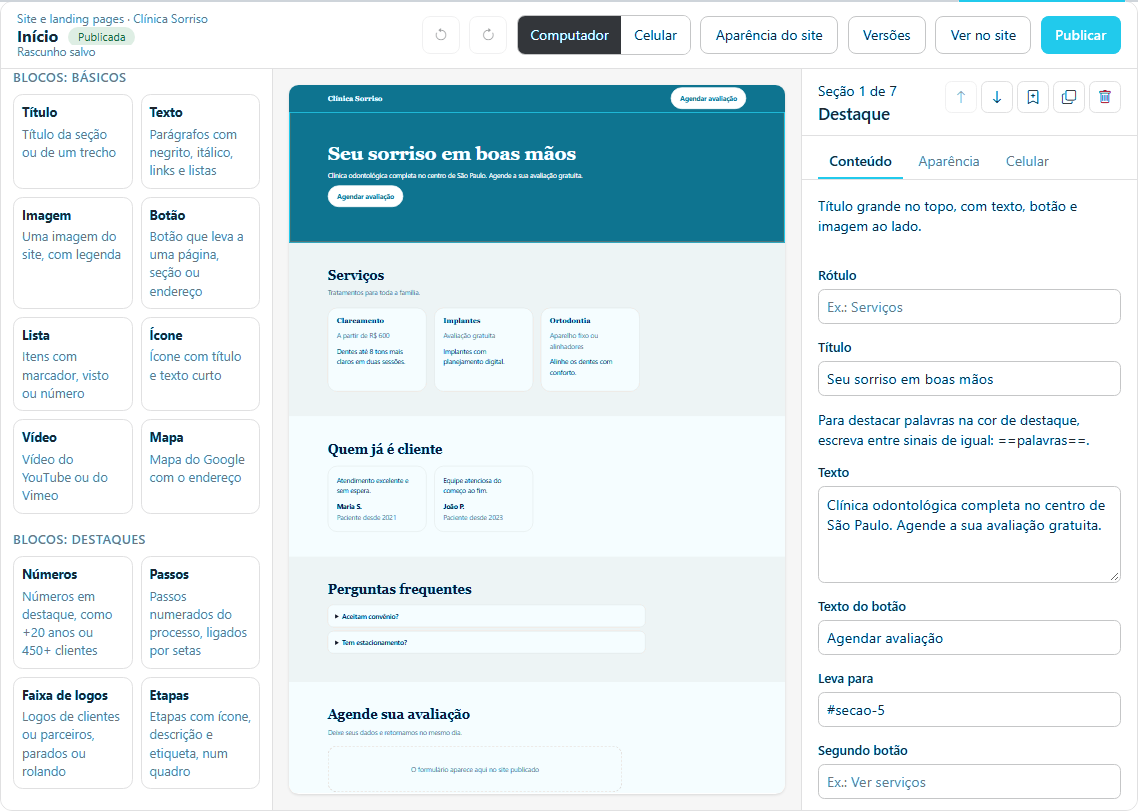Screen dimensions: 1138x811
Task: Focus the Segundo botão input field
Action: coord(969,782)
